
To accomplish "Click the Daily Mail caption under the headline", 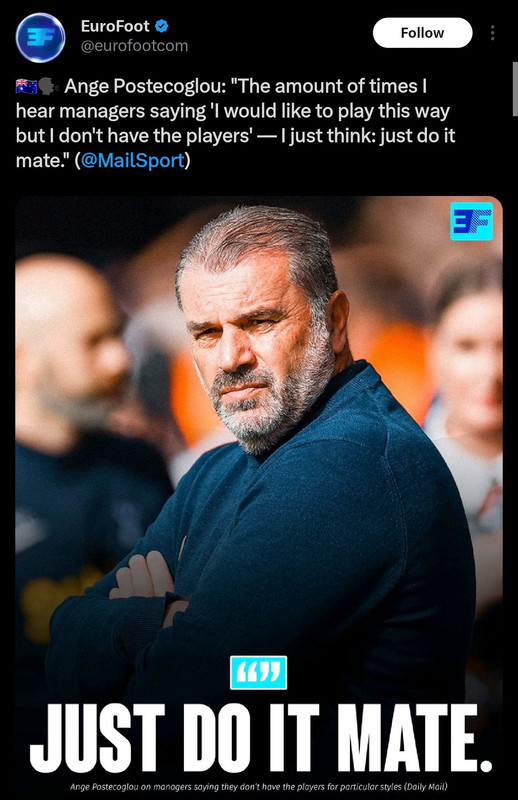I will (259, 787).
